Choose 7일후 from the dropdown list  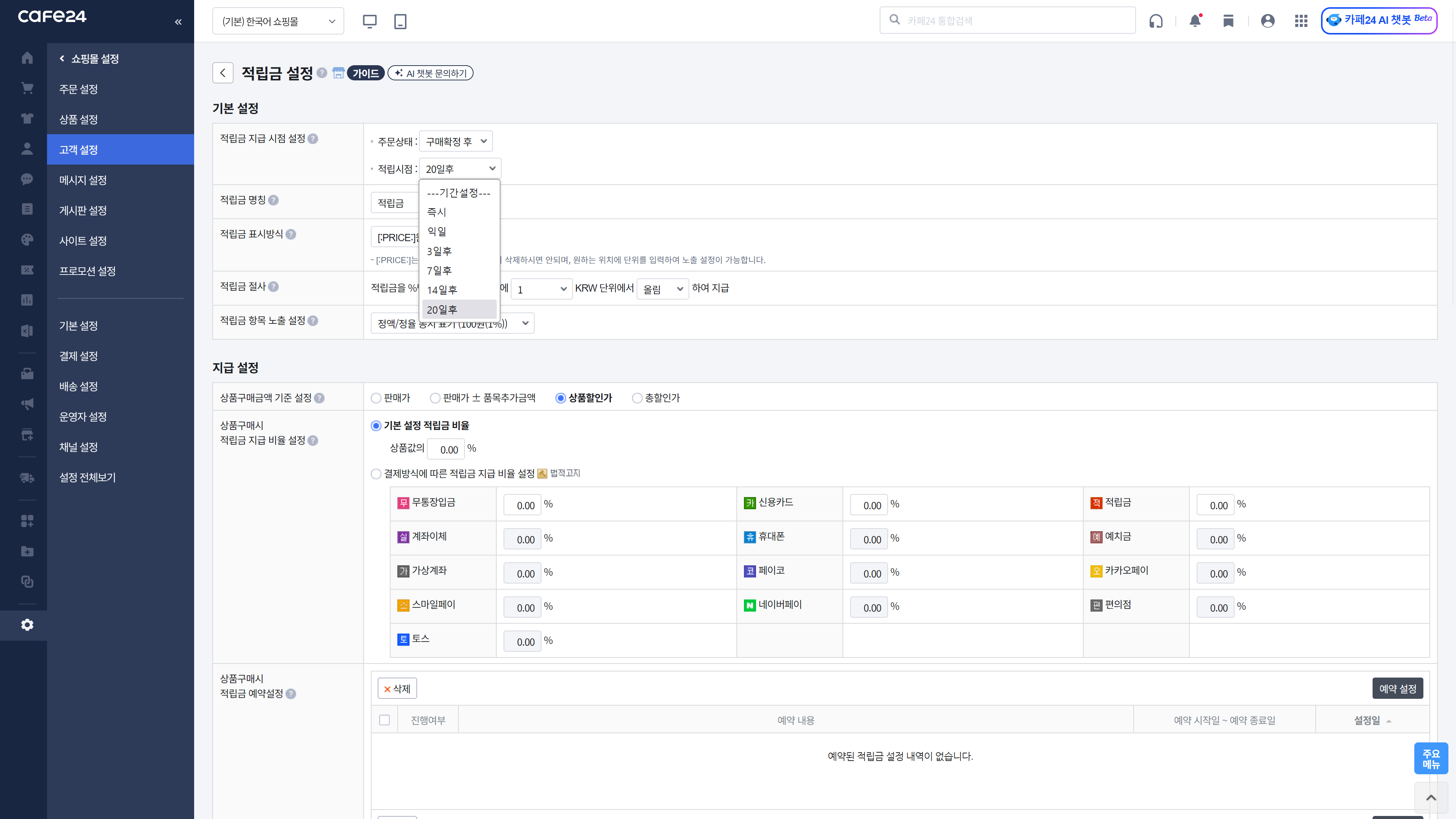(x=439, y=270)
